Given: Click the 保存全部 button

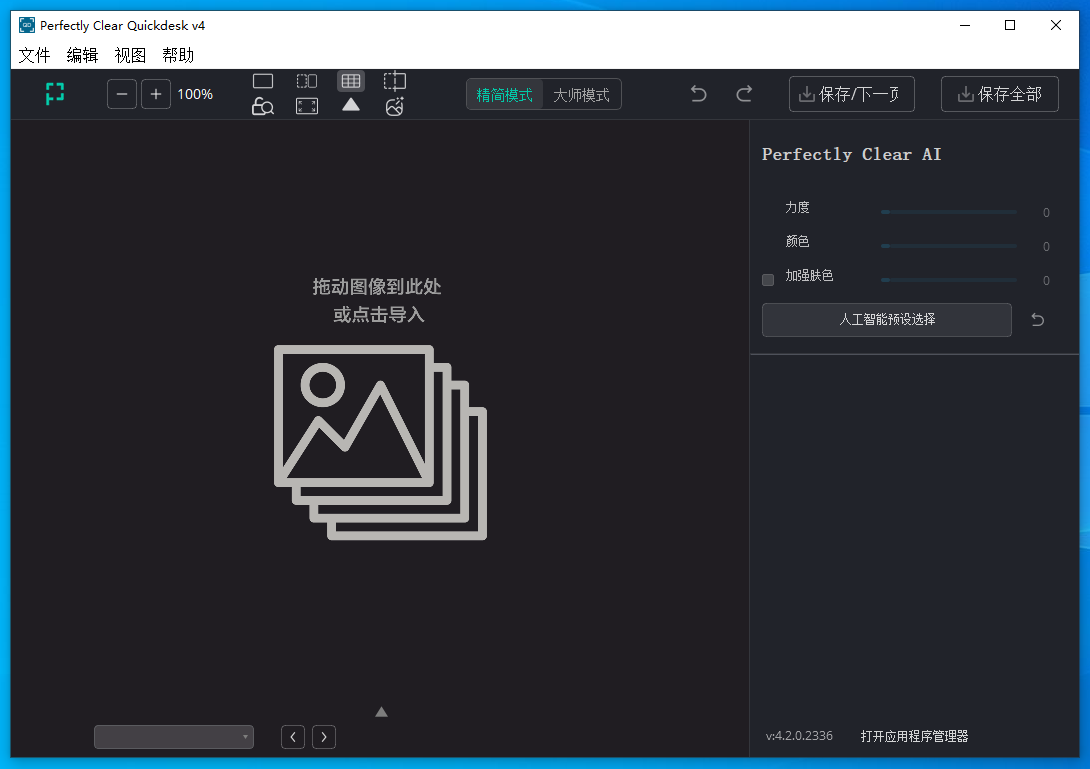Looking at the screenshot, I should point(999,94).
